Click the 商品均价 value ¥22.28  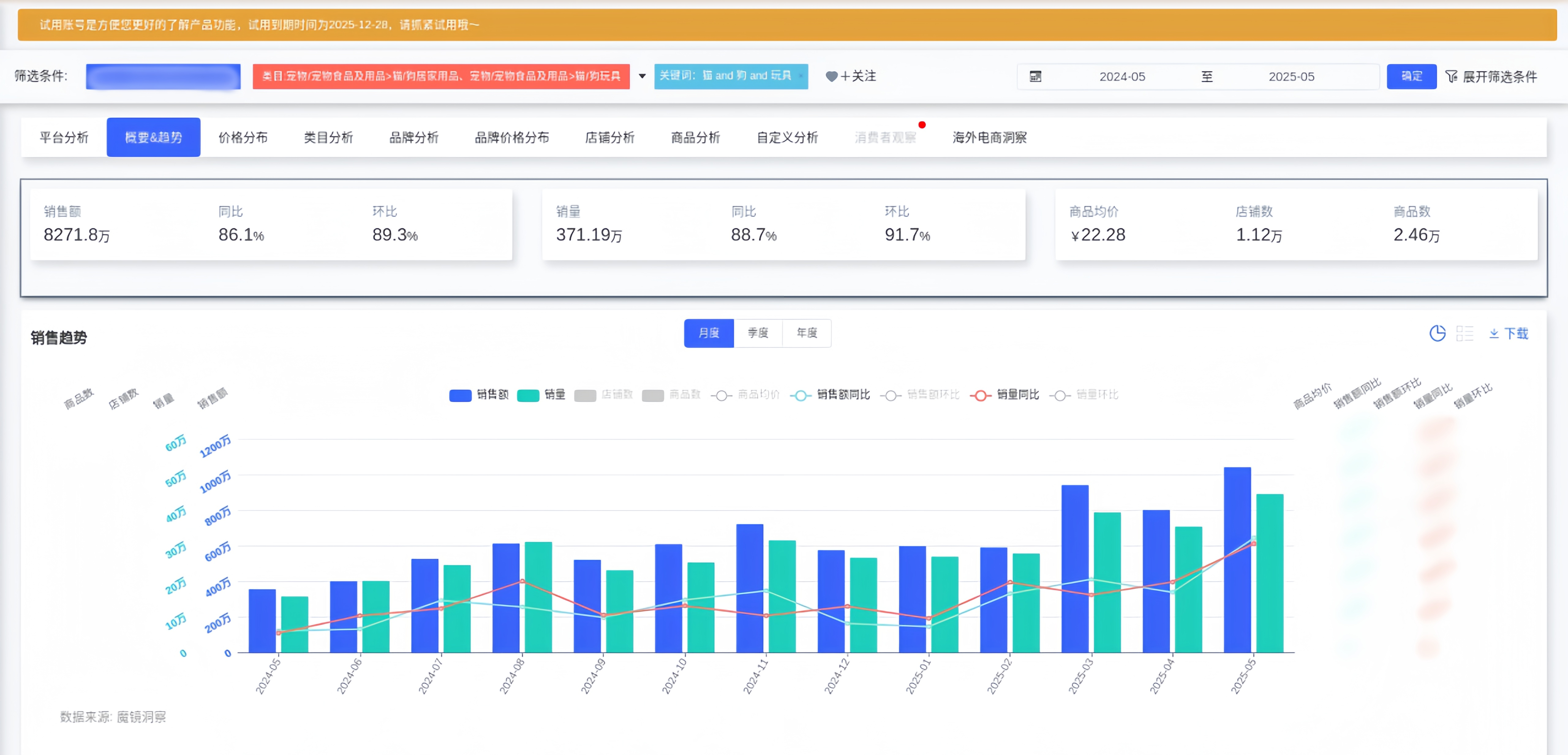[1098, 235]
